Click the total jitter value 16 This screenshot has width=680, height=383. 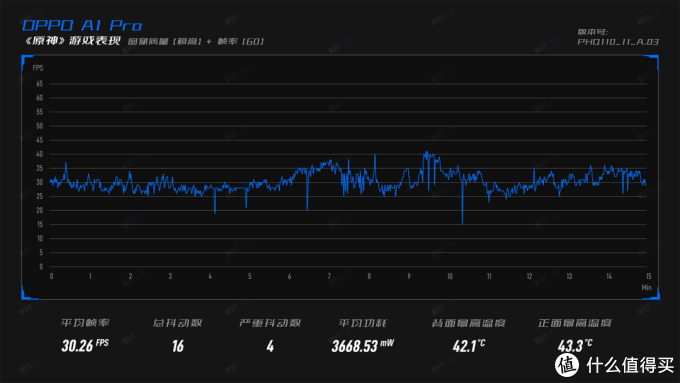[178, 346]
